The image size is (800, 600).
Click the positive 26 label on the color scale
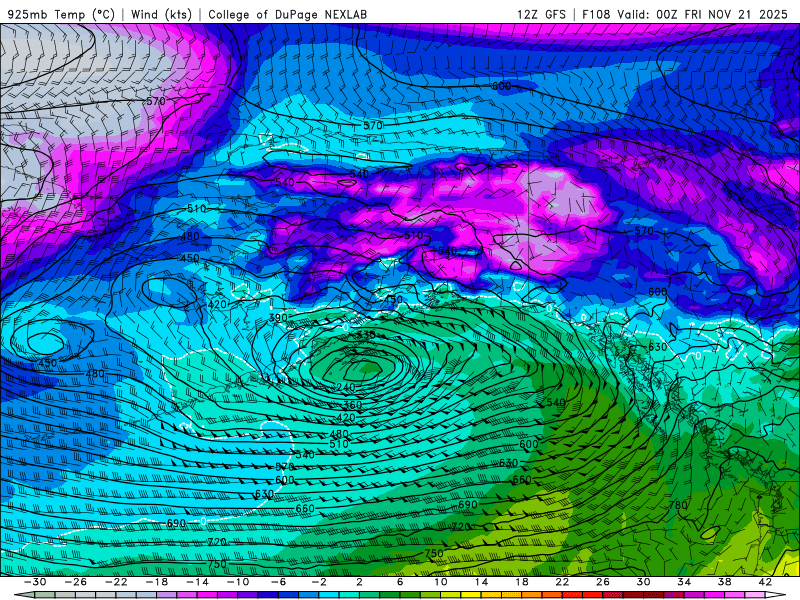(x=603, y=582)
